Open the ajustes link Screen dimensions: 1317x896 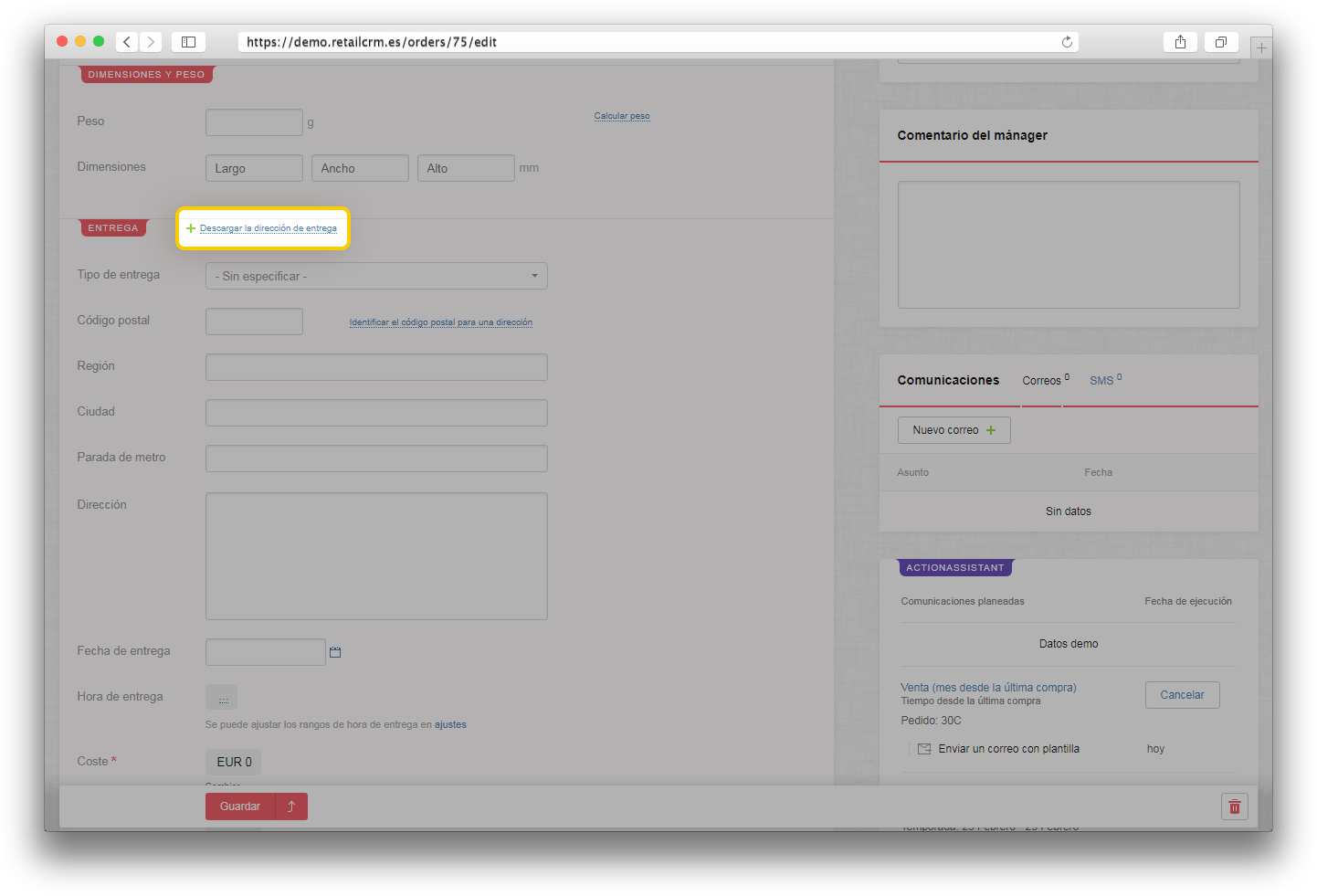pyautogui.click(x=450, y=724)
